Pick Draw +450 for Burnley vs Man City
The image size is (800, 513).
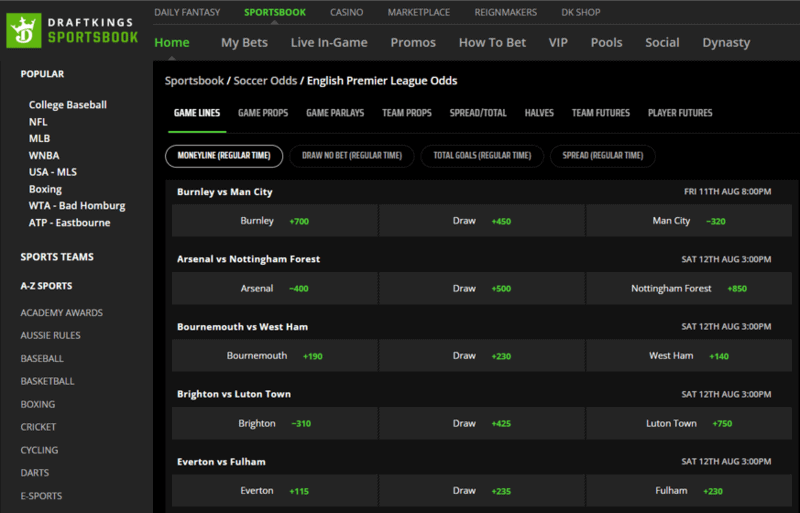(x=482, y=221)
